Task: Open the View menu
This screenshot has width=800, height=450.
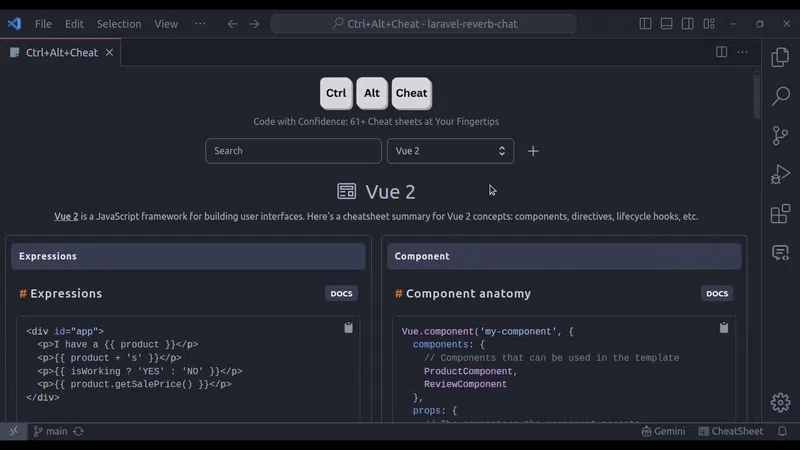Action: click(x=166, y=24)
